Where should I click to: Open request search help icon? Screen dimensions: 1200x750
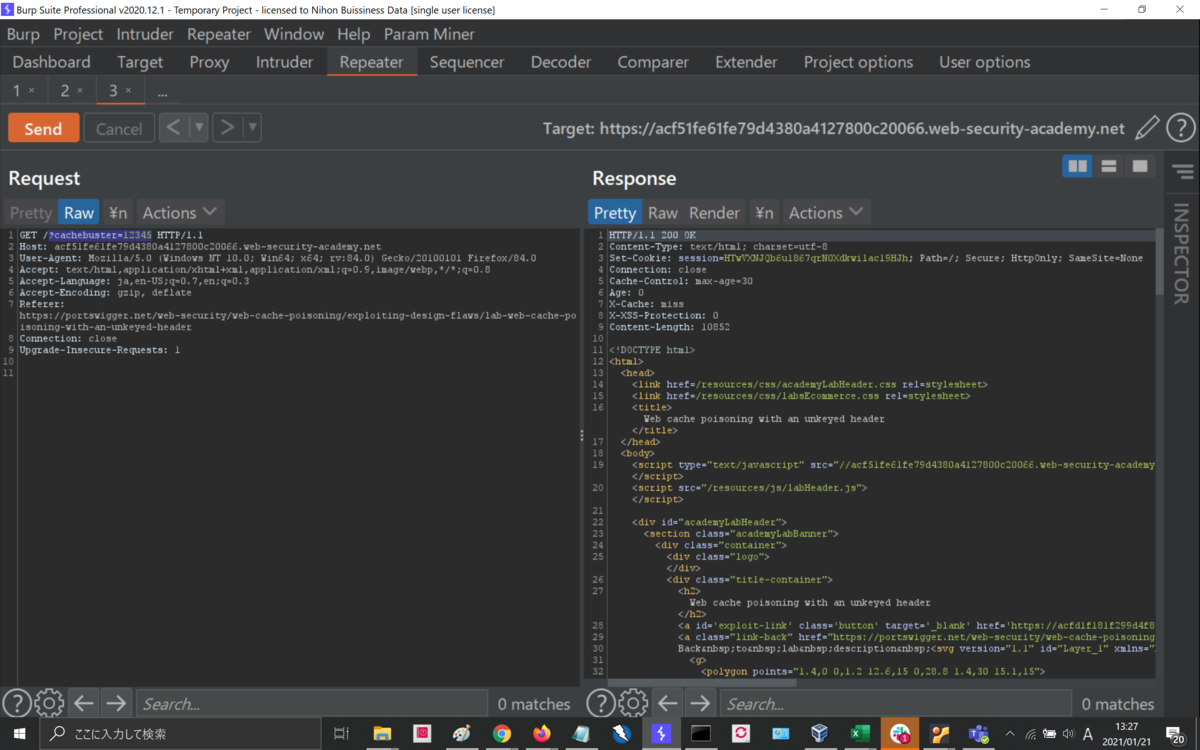tap(16, 703)
